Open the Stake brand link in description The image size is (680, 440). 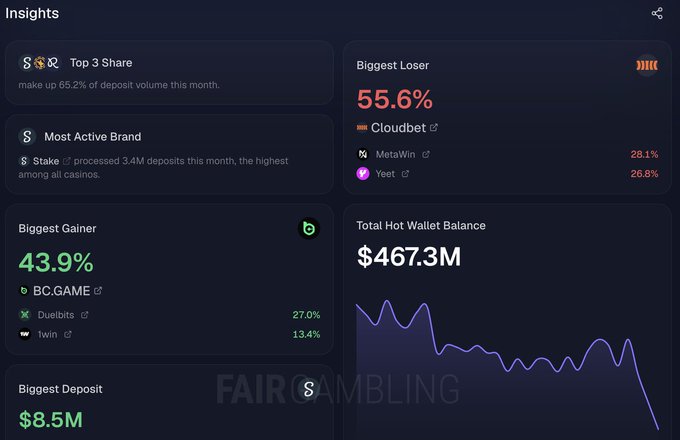coord(46,161)
